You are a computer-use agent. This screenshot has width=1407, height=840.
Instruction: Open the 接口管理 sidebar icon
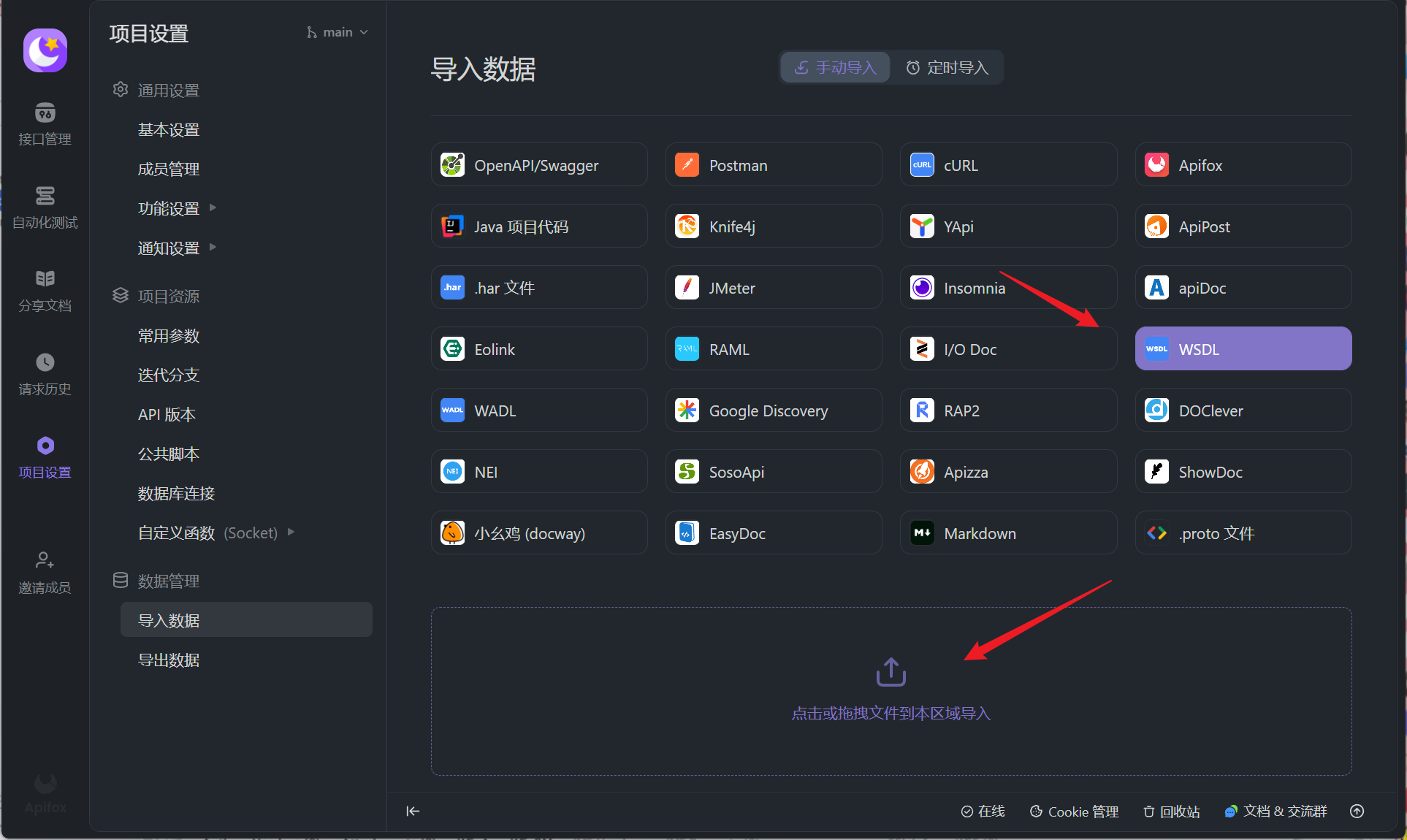point(45,114)
